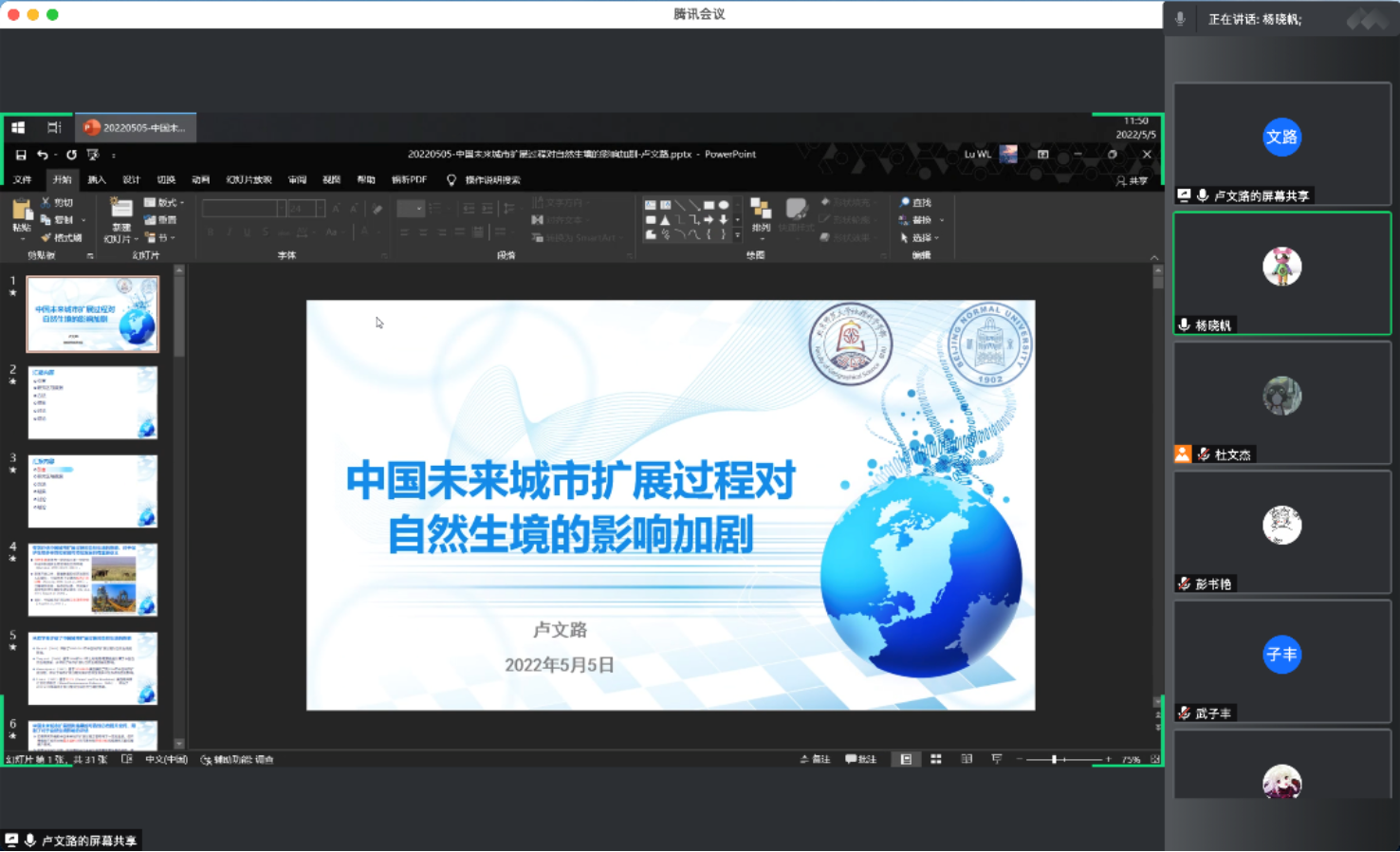Switch to the 插入 ribbon tab
This screenshot has width=1400, height=852.
[x=96, y=180]
